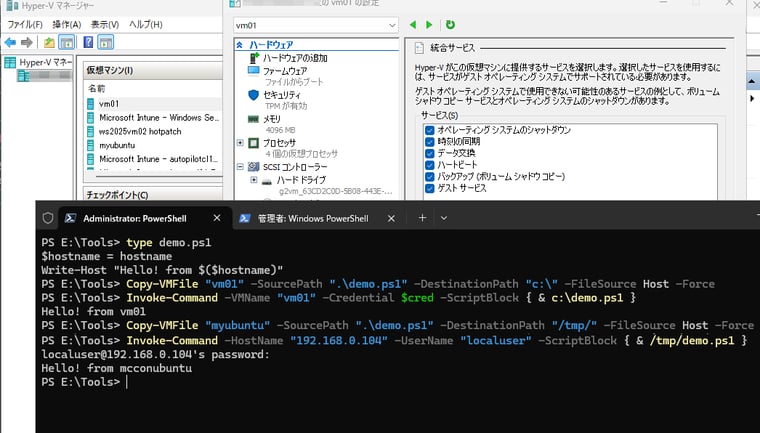Select Microsoft Intune - autopilotc11 VM row
This screenshot has width=760, height=433.
coord(153,159)
